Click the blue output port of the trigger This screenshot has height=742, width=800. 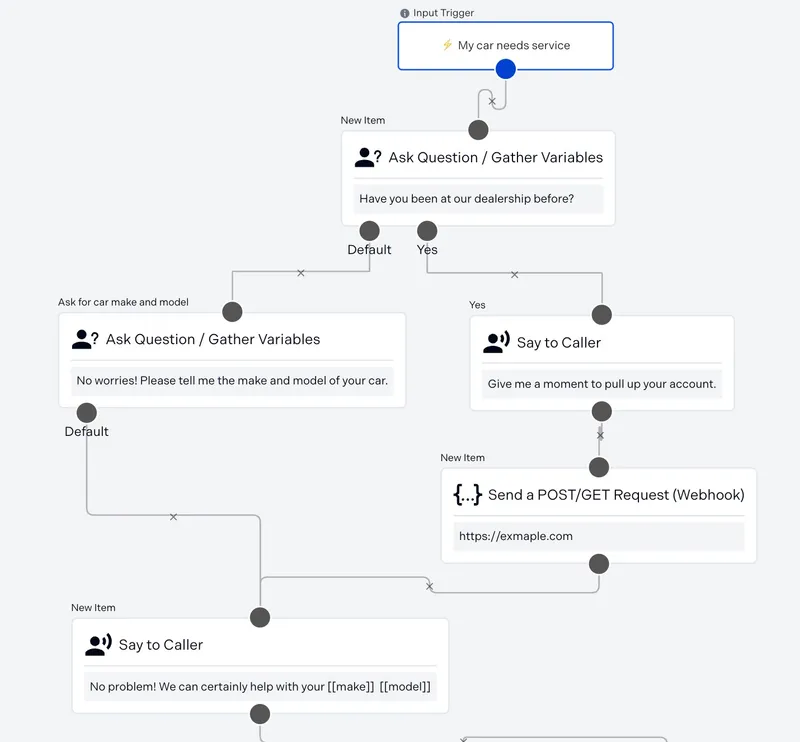click(506, 69)
